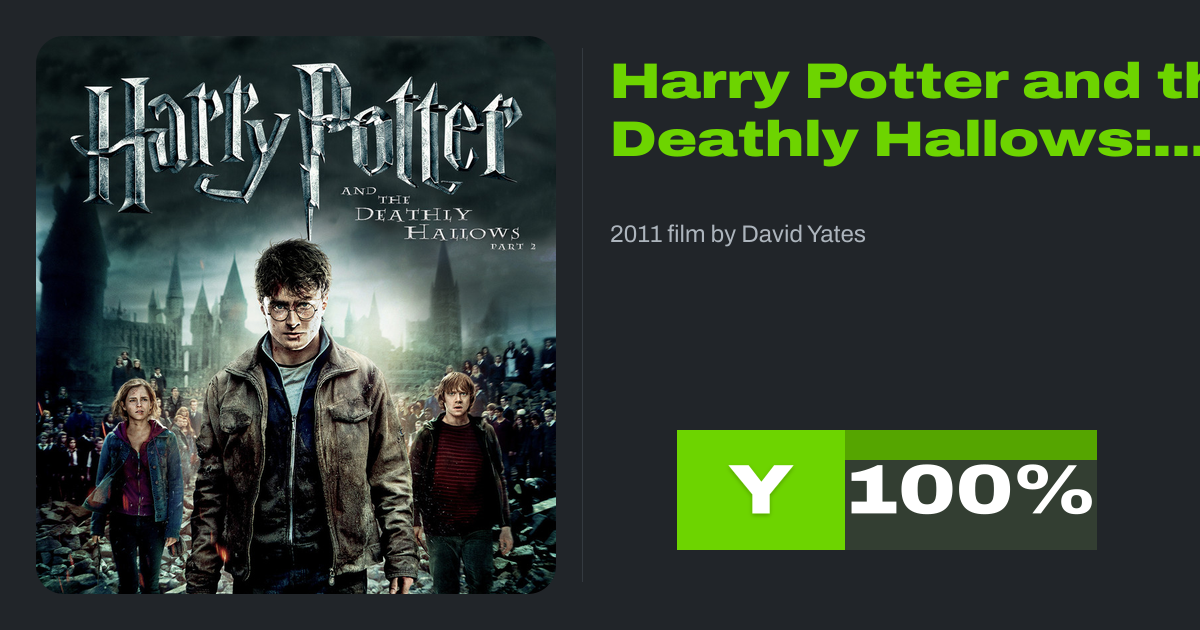Click Harry's round glasses on poster
1200x630 pixels.
(x=292, y=311)
